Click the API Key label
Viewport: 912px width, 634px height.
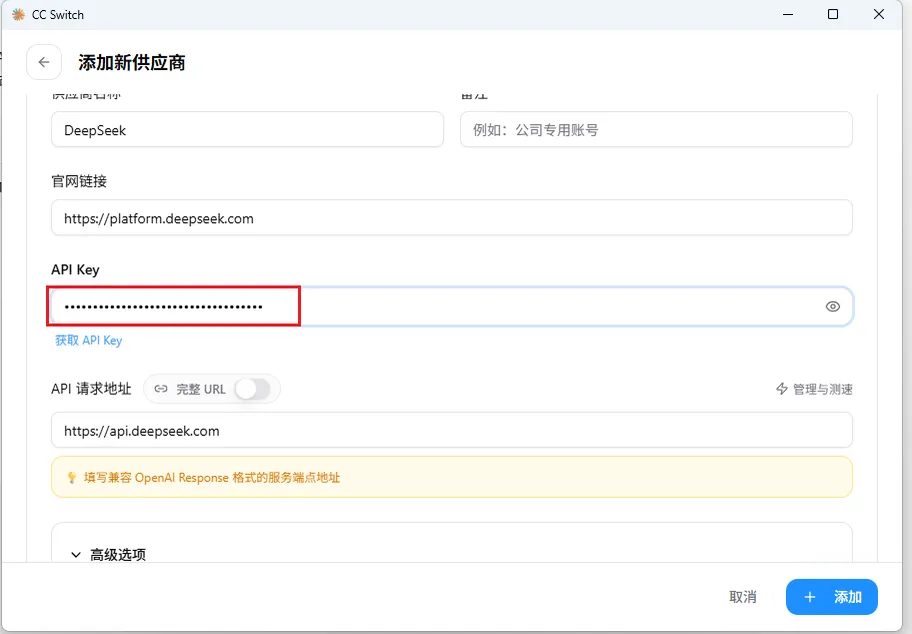tap(75, 270)
